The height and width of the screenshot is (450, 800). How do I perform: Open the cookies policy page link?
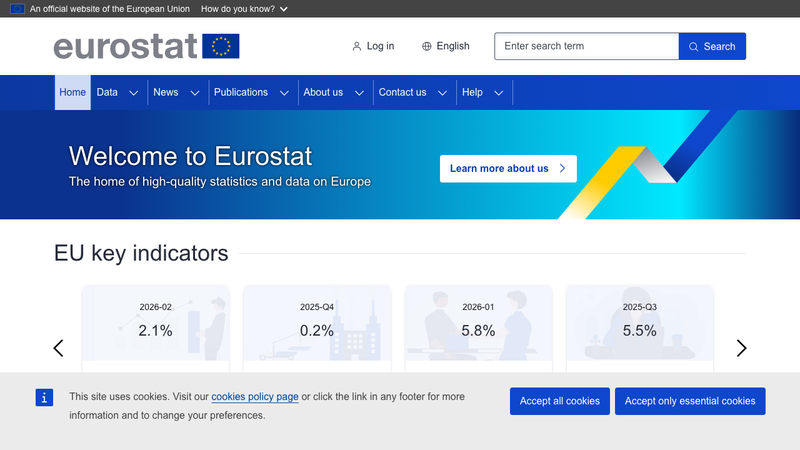point(255,396)
